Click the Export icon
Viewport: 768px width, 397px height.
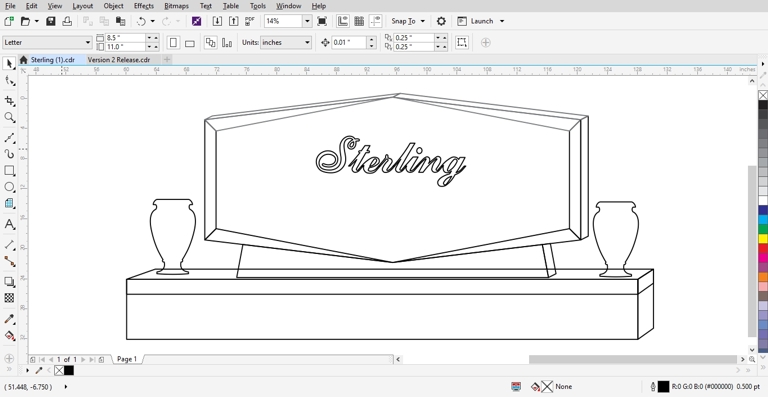(x=234, y=21)
